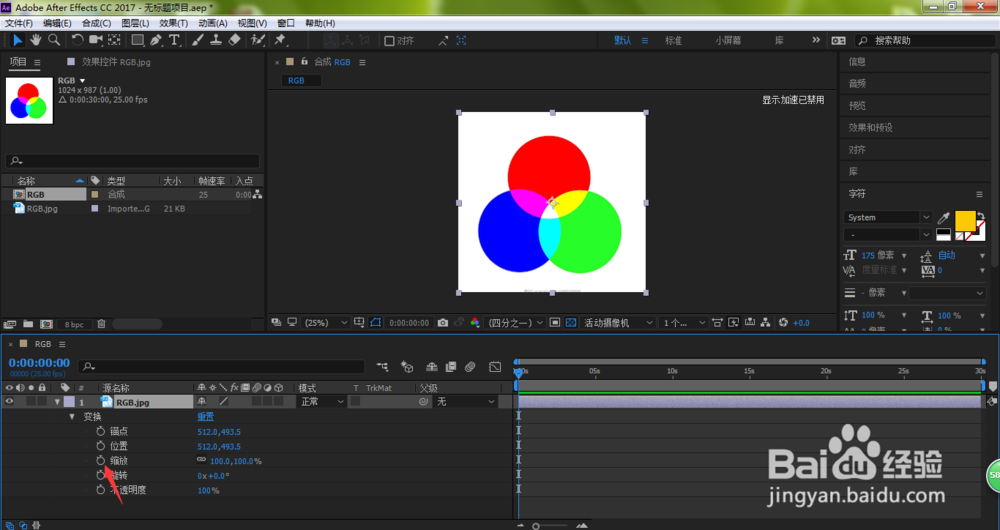
Task: Toggle scale constrain proportions link icon
Action: pos(202,460)
